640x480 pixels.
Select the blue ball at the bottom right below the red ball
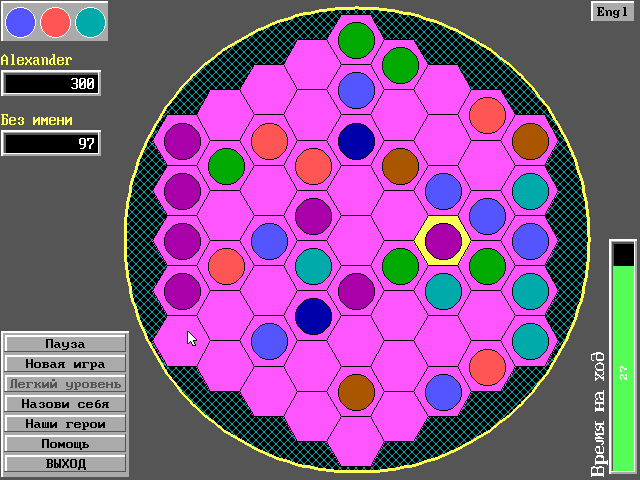pyautogui.click(x=443, y=392)
